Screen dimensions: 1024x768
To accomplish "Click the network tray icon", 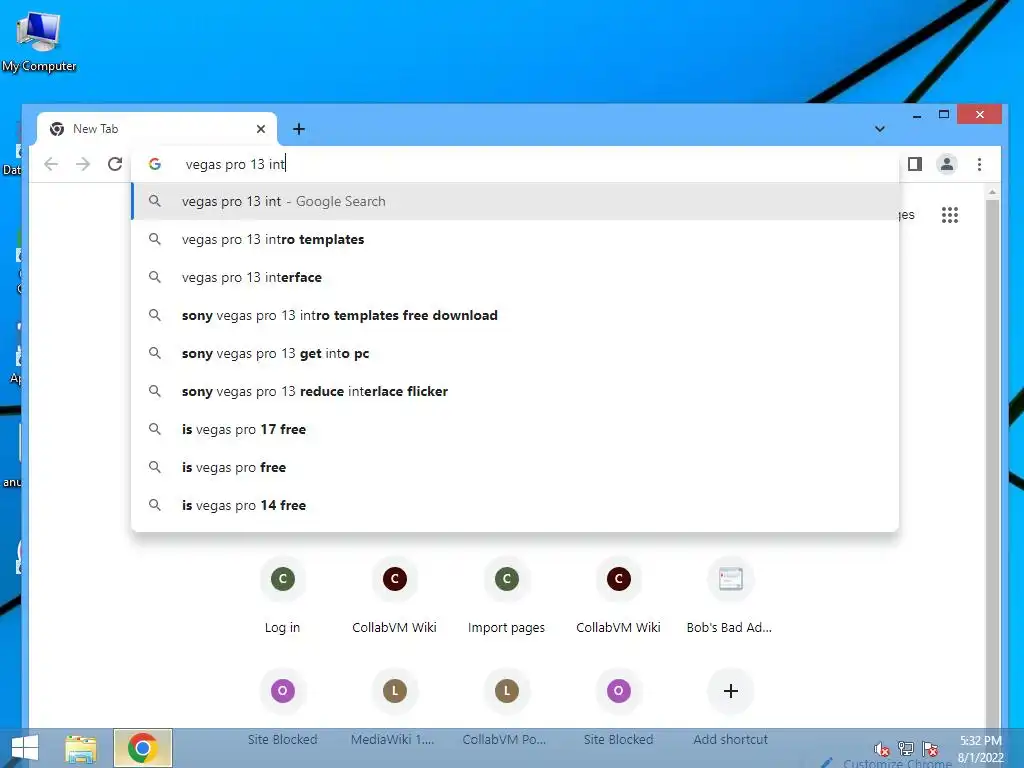I will [x=906, y=748].
